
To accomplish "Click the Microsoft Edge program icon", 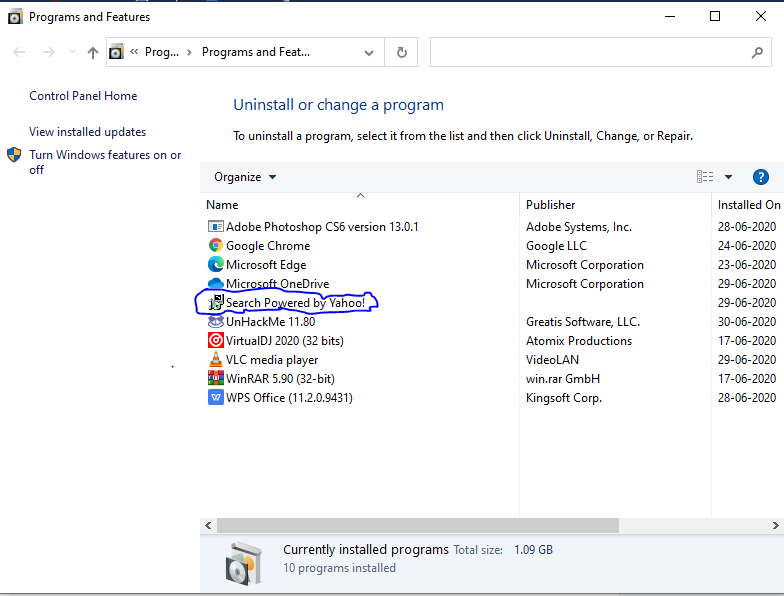I will tap(216, 265).
